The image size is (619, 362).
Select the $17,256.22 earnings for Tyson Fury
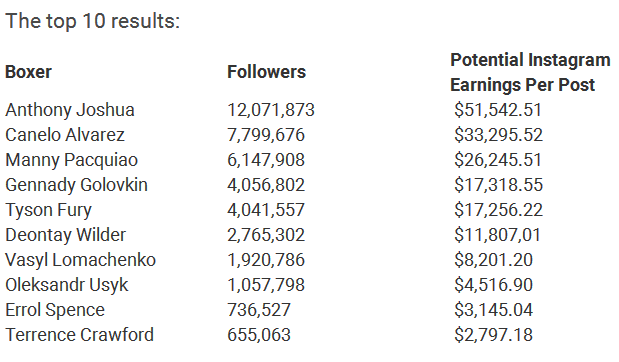click(x=499, y=210)
